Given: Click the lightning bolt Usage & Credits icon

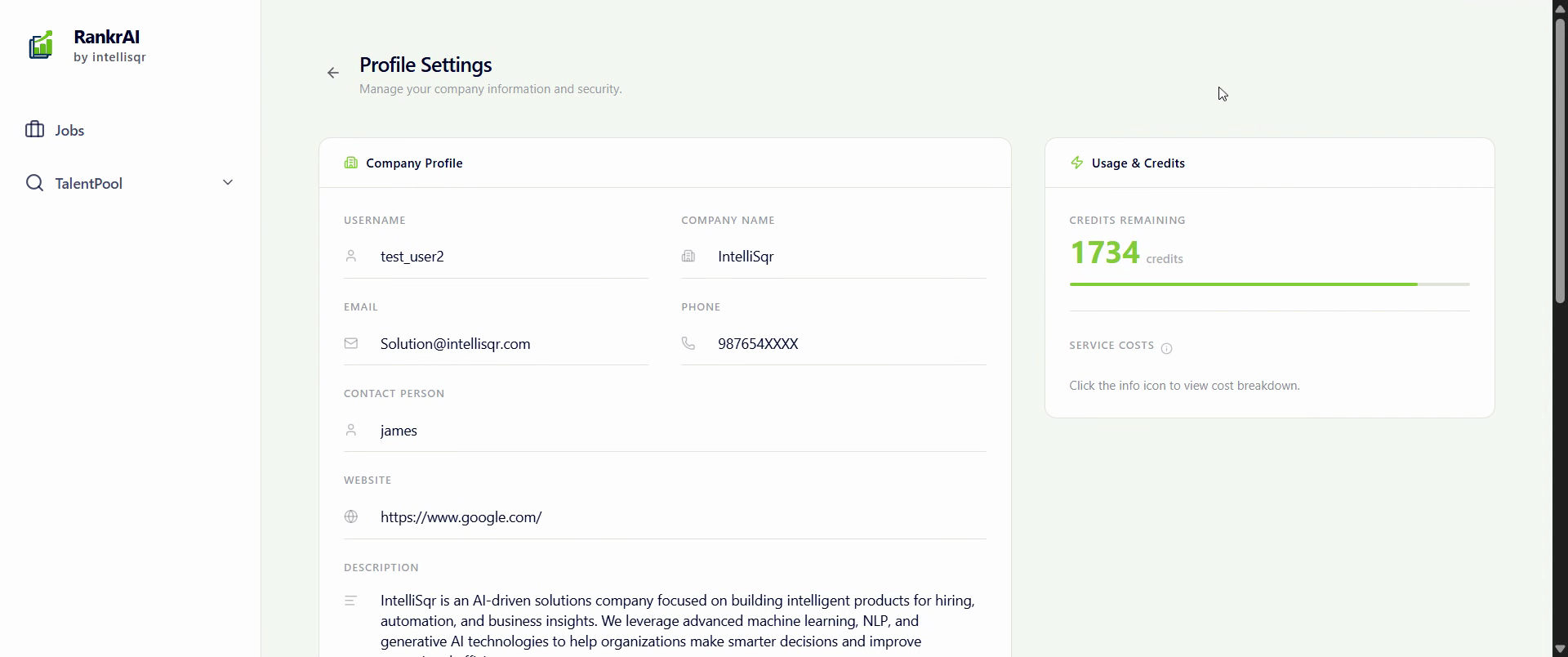Looking at the screenshot, I should (1076, 163).
